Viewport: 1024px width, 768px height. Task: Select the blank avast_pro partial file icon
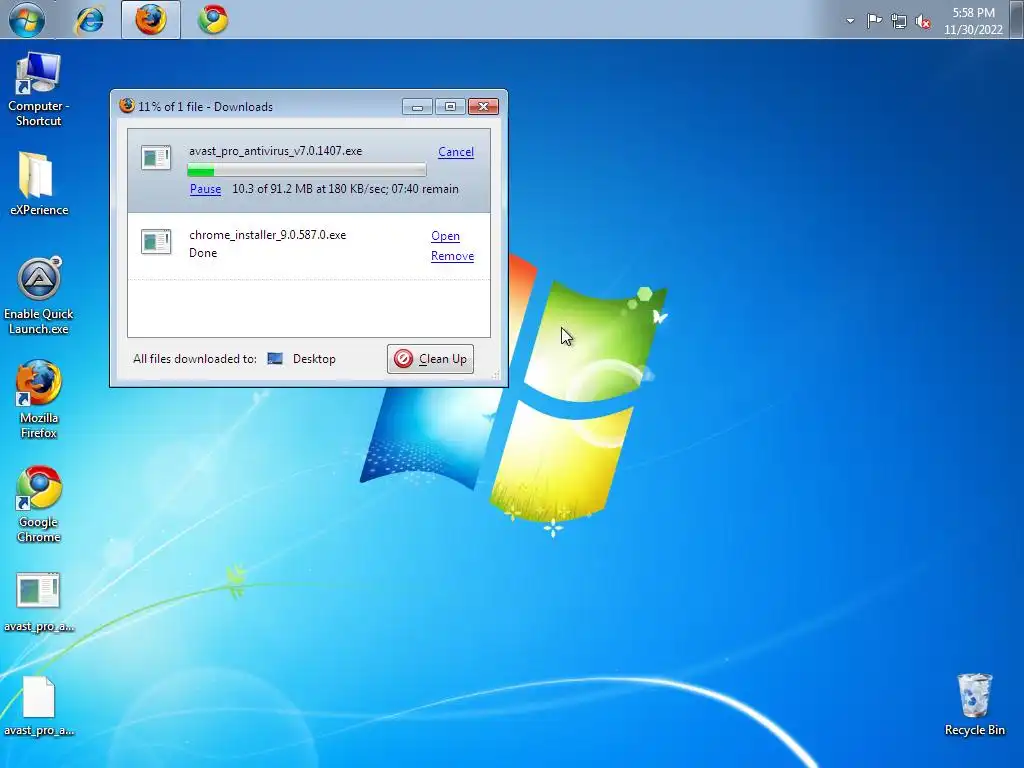coord(39,706)
